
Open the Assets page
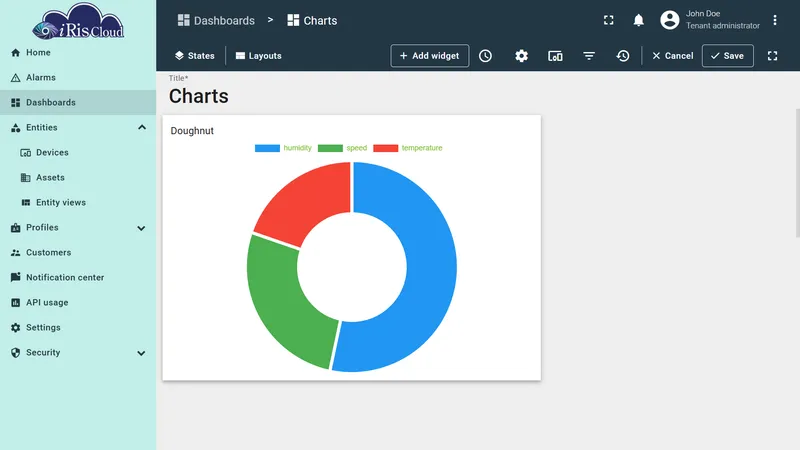pyautogui.click(x=78, y=178)
